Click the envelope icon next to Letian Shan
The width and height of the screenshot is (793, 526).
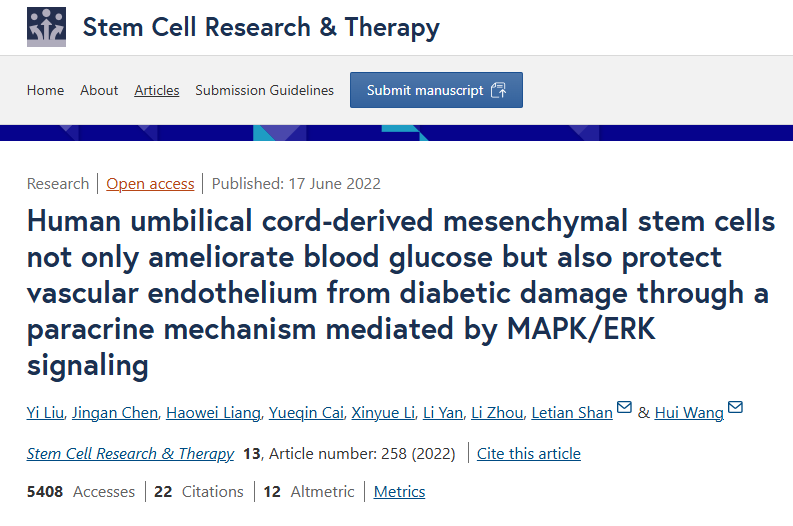624,408
